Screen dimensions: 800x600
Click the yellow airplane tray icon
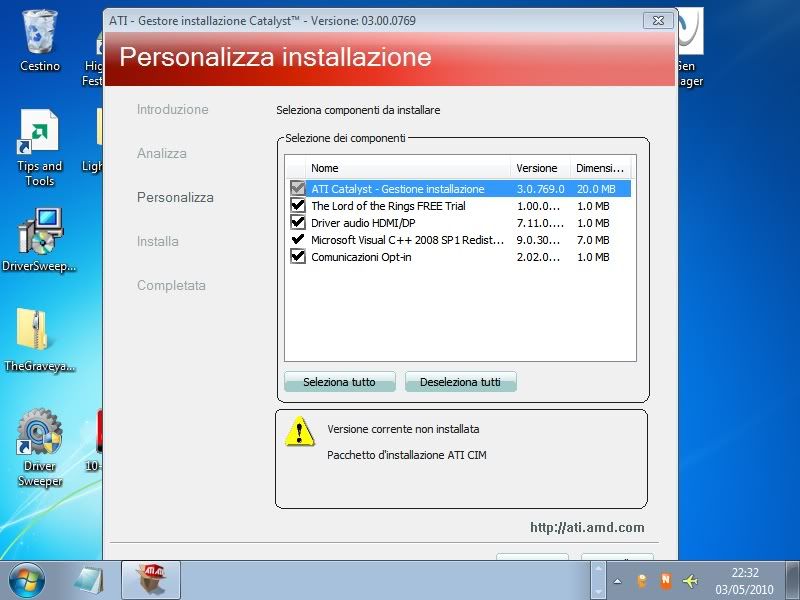click(x=690, y=581)
